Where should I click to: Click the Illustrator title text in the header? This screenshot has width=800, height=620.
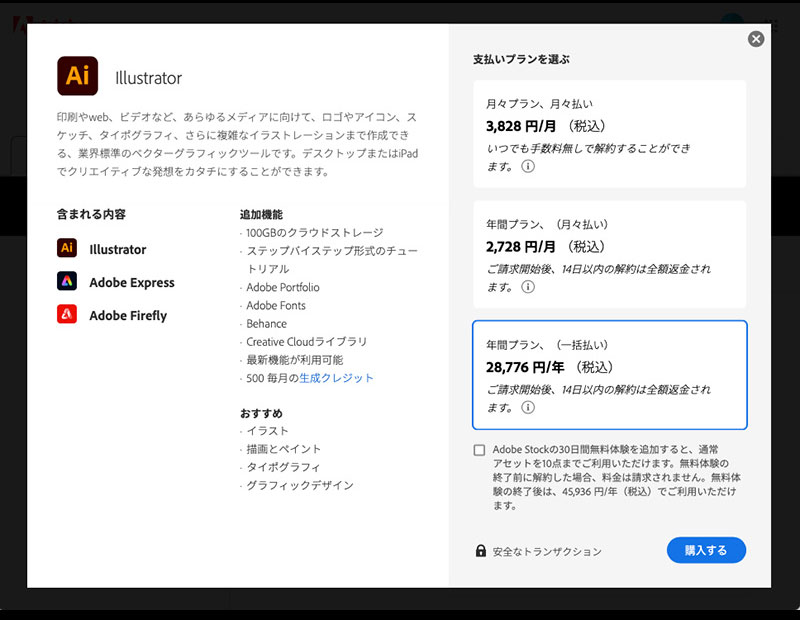(x=149, y=78)
